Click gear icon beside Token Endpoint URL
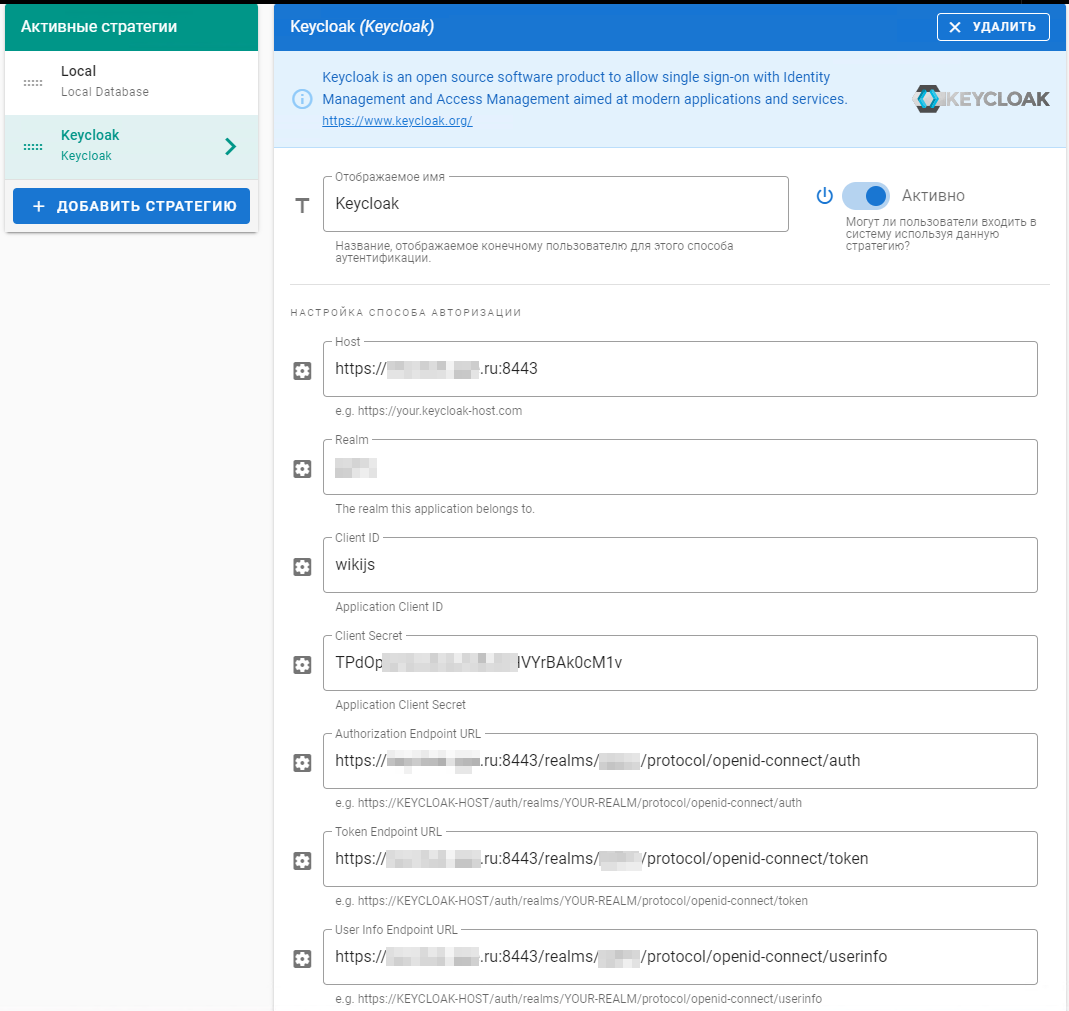The image size is (1069, 1011). pyautogui.click(x=302, y=861)
